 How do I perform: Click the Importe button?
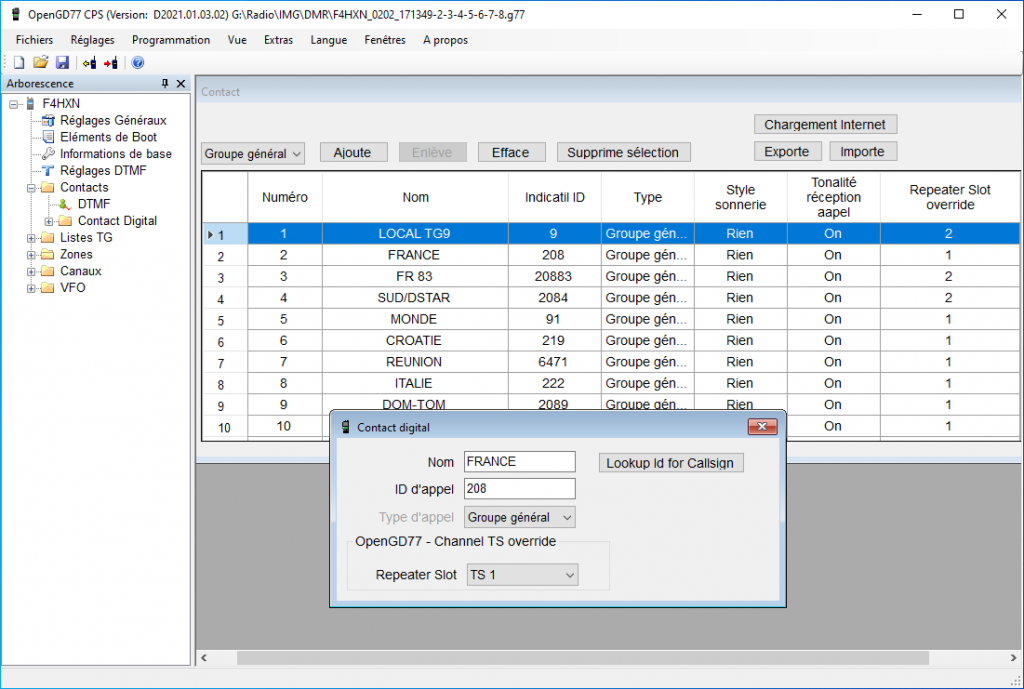click(x=862, y=152)
